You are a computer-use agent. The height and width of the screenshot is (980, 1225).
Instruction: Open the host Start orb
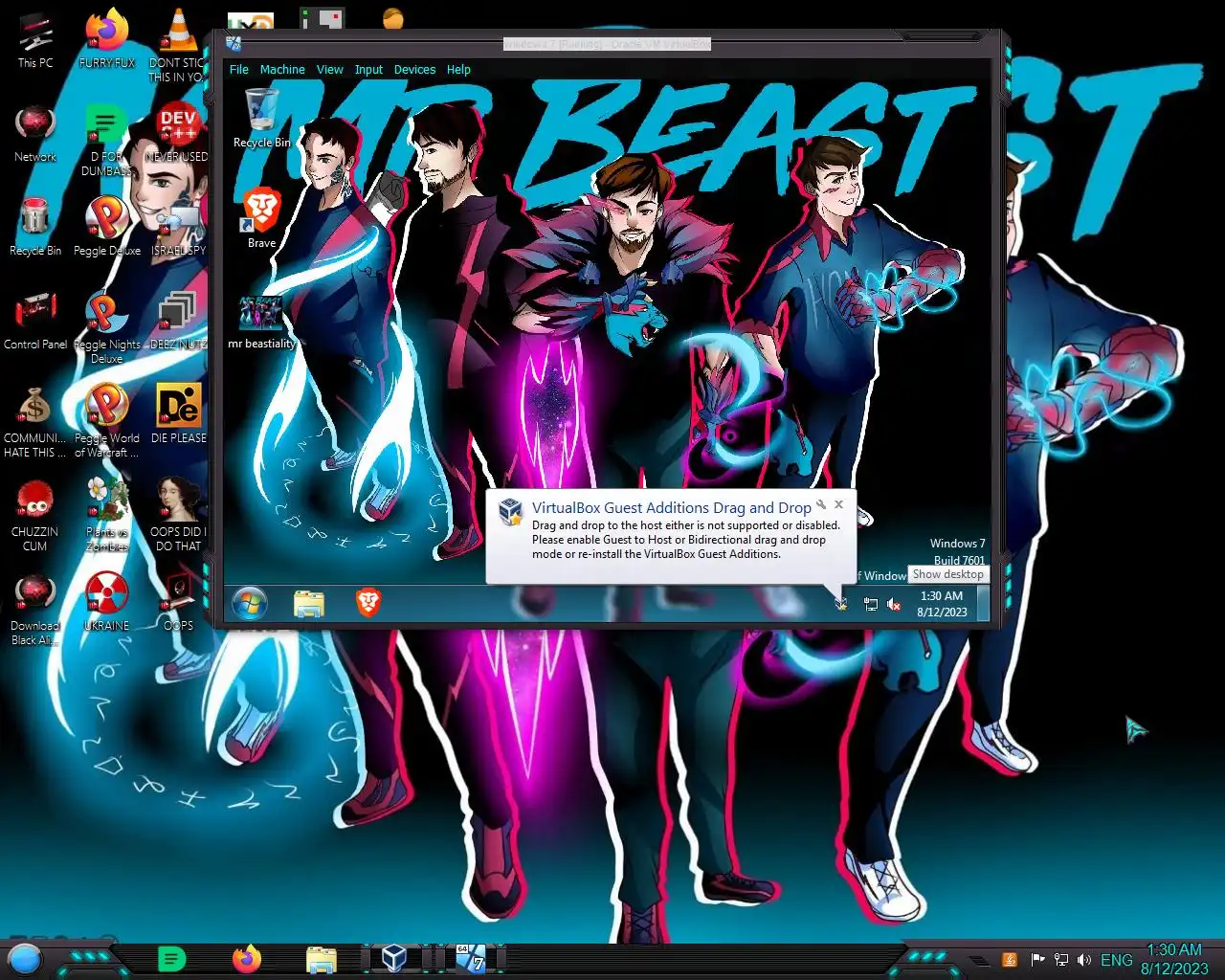click(x=25, y=958)
